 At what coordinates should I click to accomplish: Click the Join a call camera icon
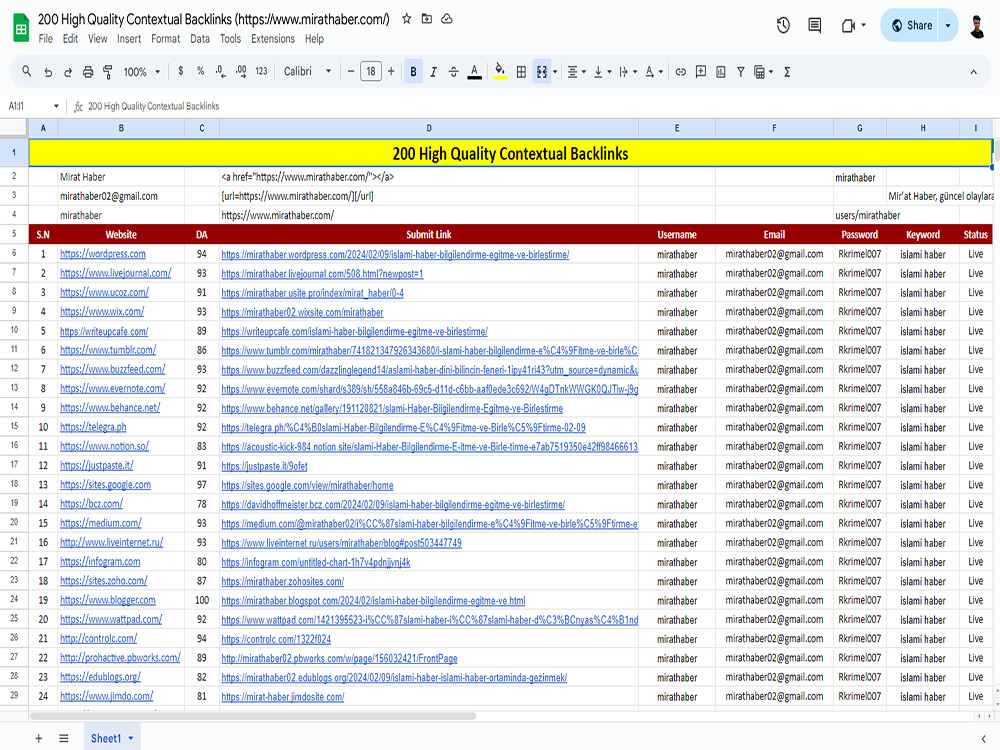click(848, 26)
